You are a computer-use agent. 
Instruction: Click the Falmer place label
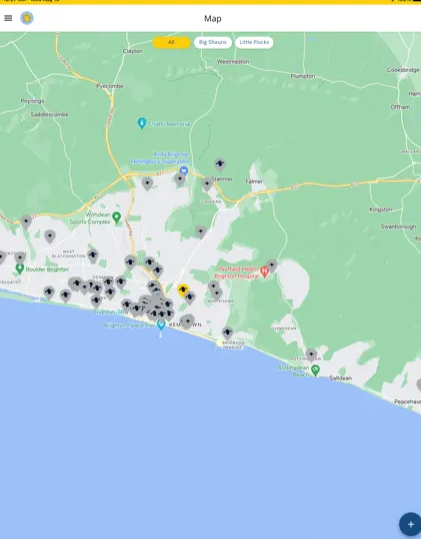click(x=254, y=181)
